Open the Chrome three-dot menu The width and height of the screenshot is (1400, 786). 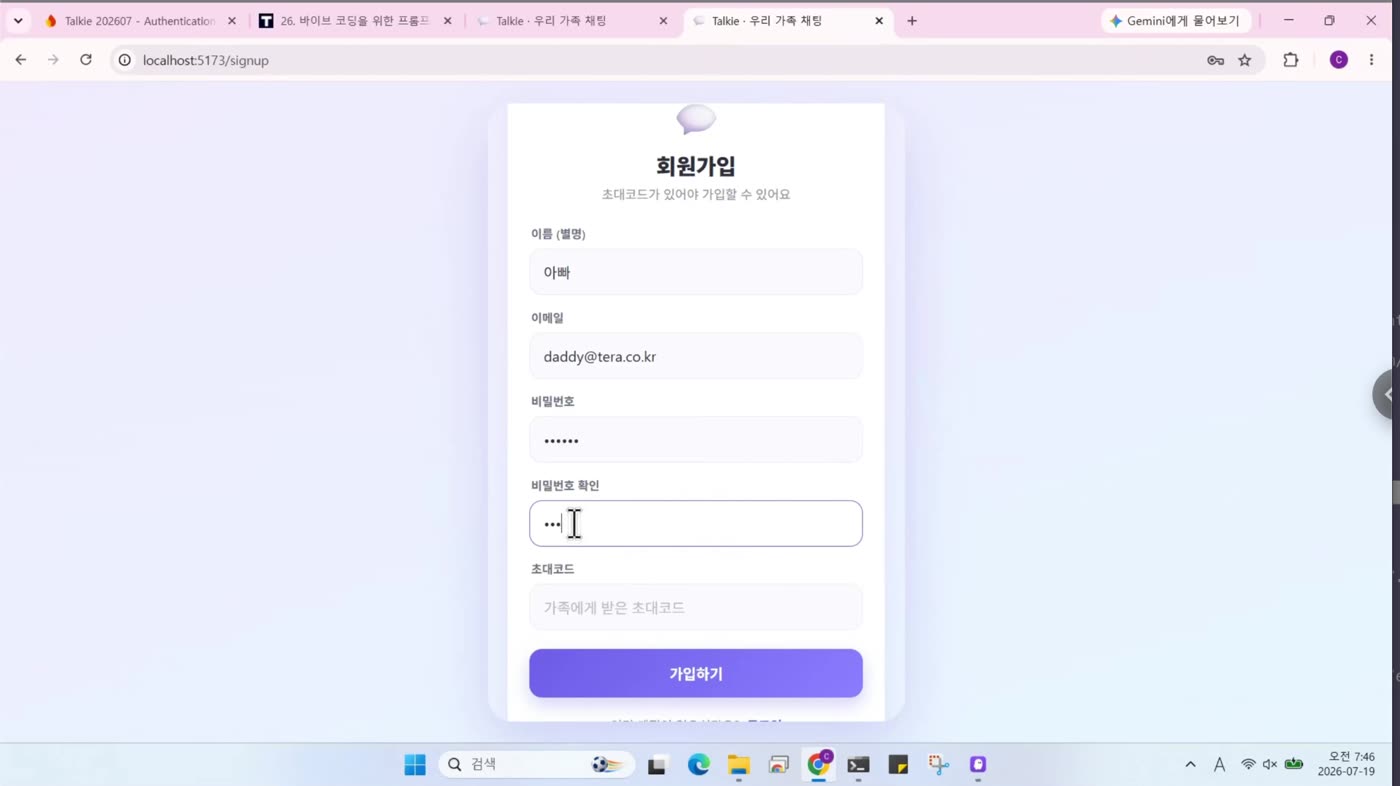click(x=1371, y=60)
